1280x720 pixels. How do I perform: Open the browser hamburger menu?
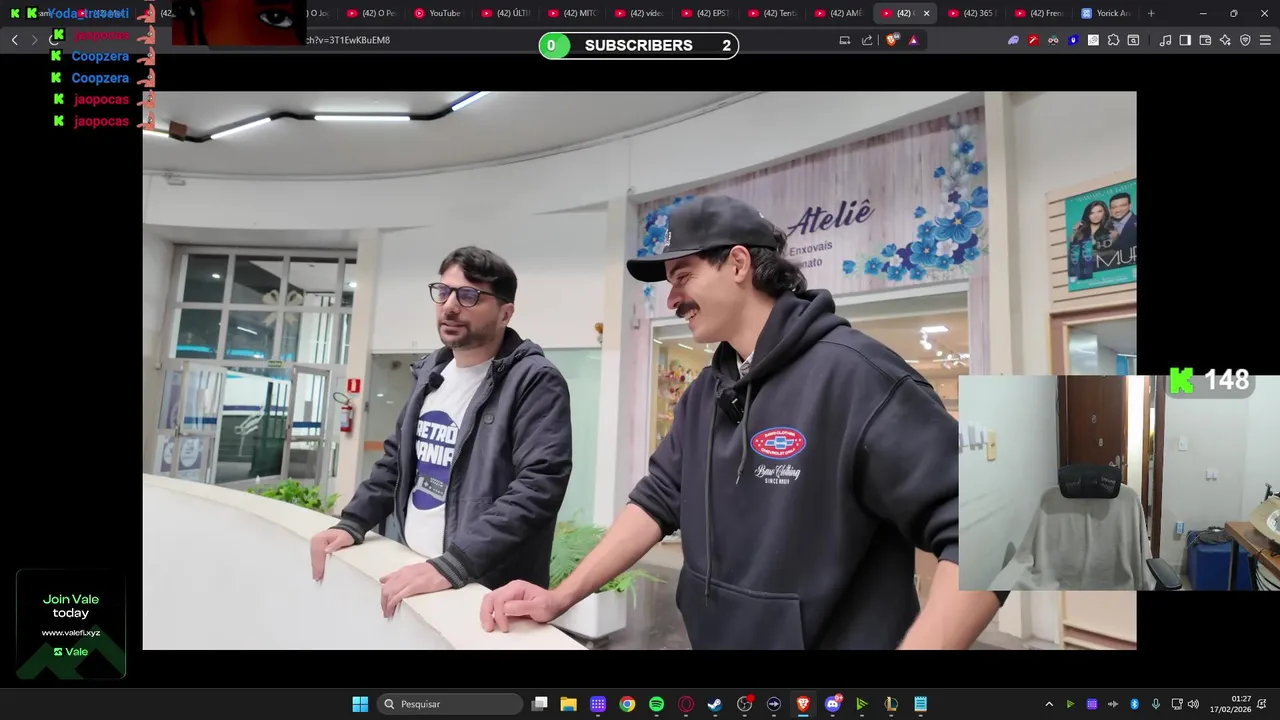coord(1265,40)
